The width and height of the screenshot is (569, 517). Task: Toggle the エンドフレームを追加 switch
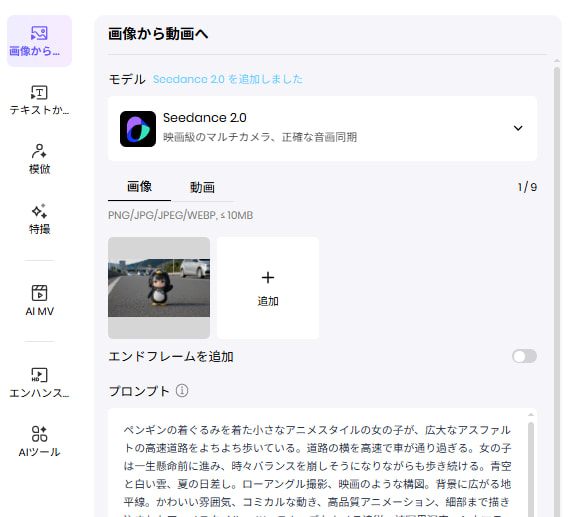524,356
